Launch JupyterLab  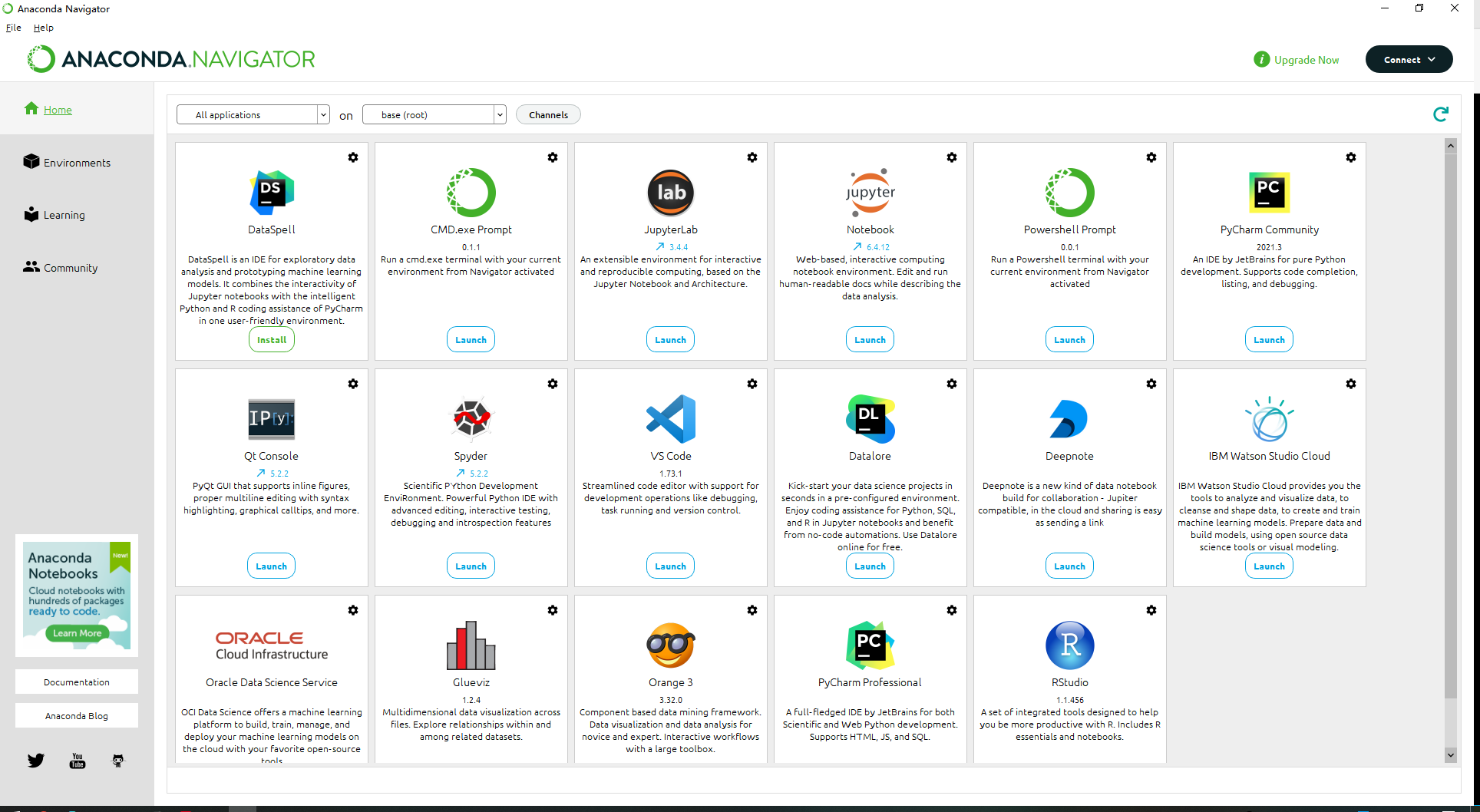point(671,339)
